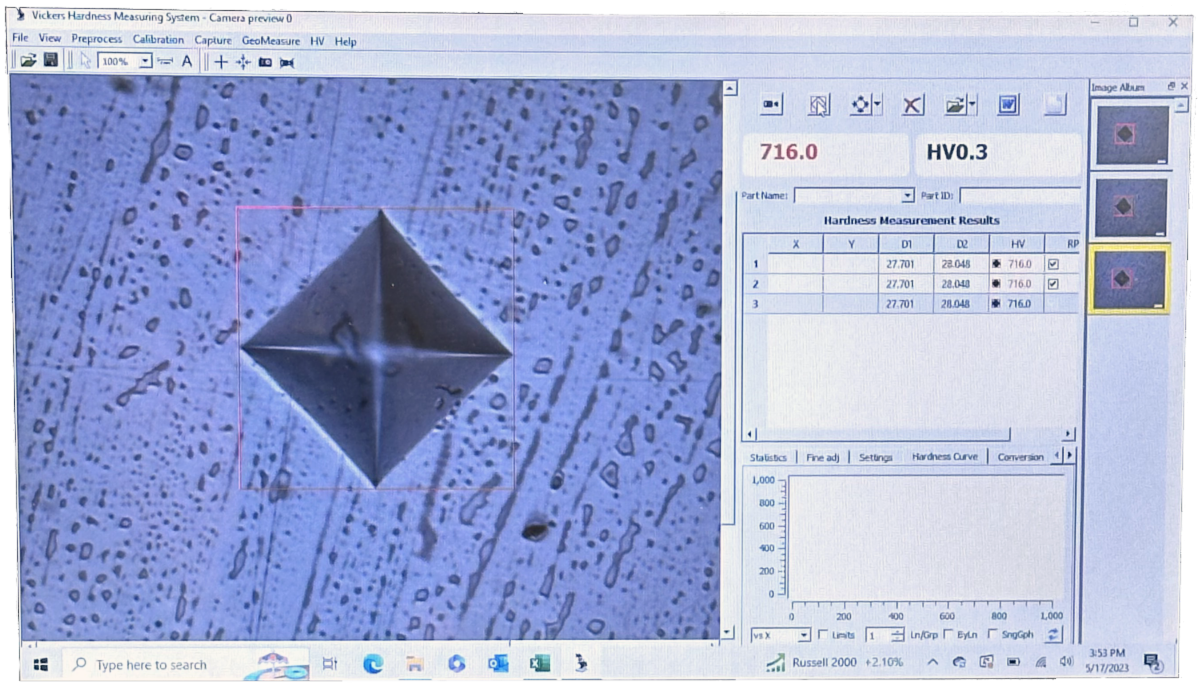This screenshot has width=1200, height=683.
Task: Expand the Part Name dropdown
Action: [907, 196]
